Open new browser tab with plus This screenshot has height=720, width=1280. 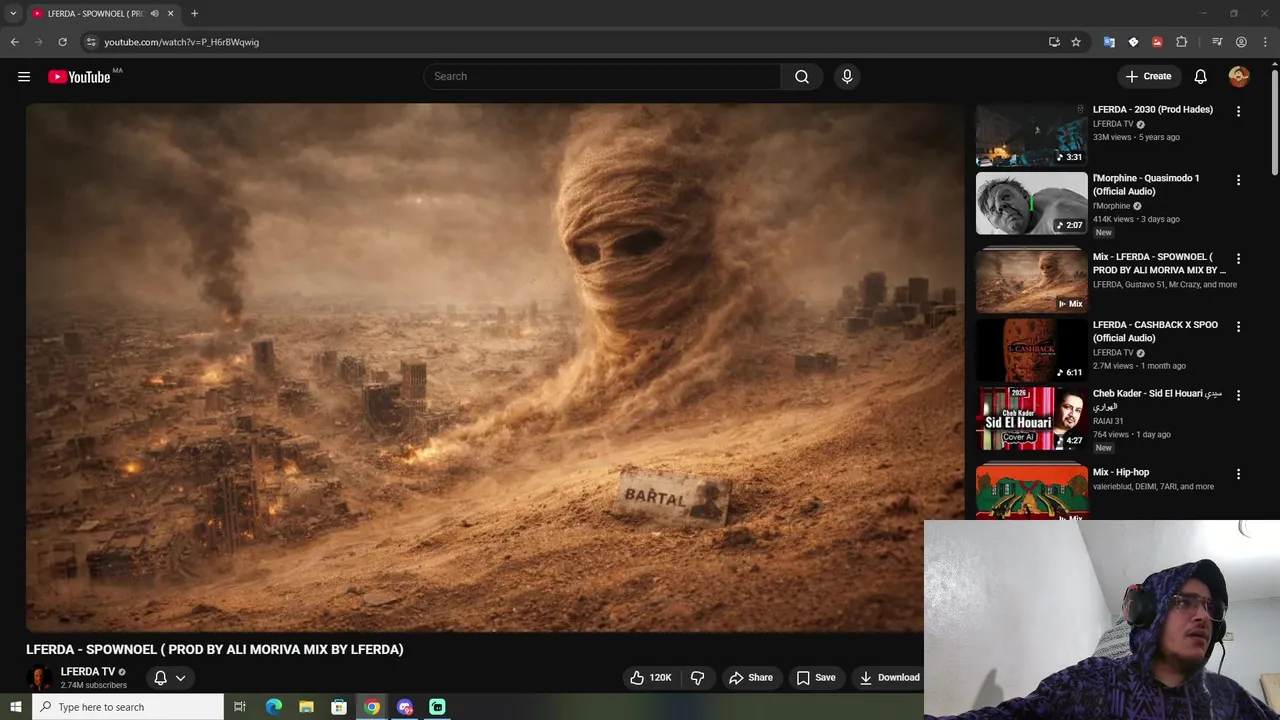[x=194, y=14]
